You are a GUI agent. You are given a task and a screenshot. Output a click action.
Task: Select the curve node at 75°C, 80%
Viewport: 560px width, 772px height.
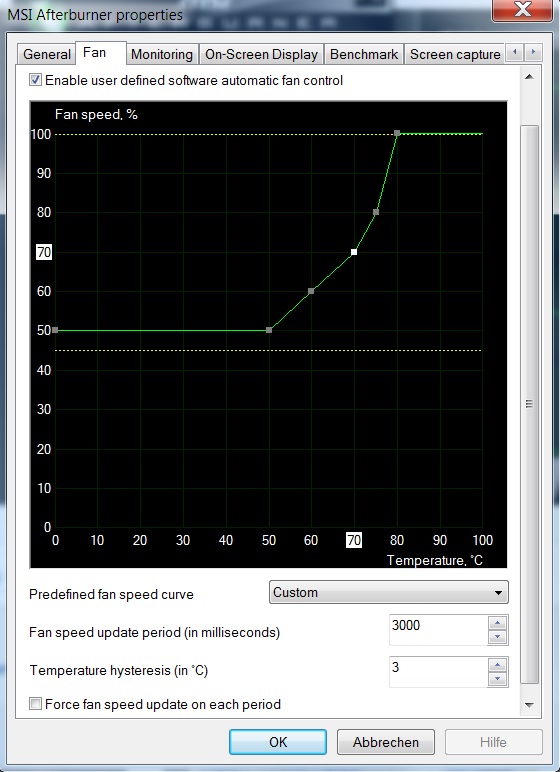coord(376,212)
